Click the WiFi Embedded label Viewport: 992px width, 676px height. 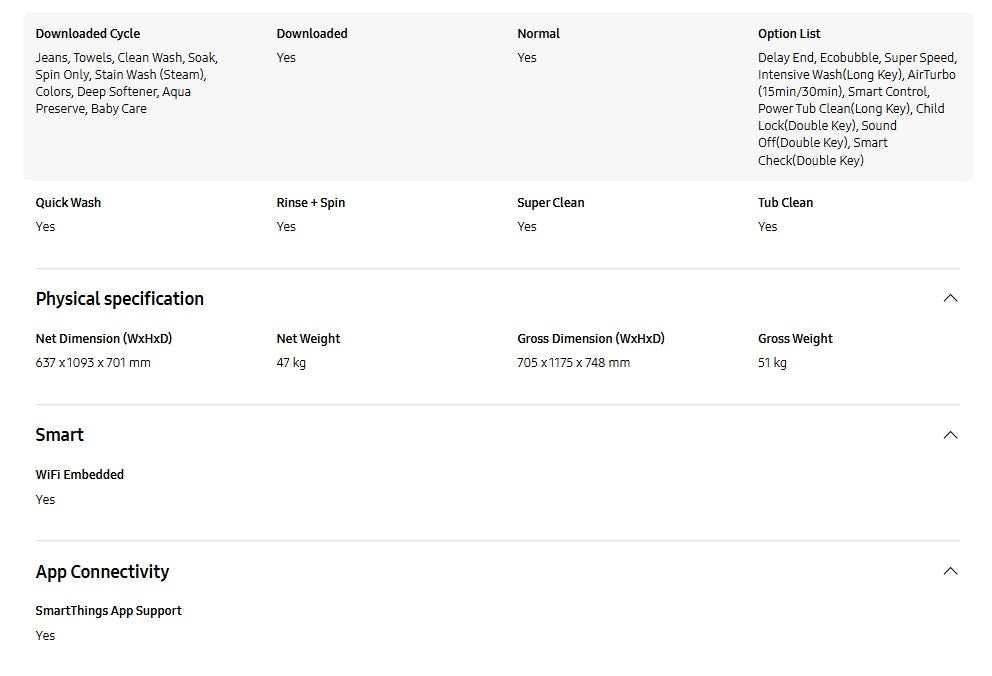80,475
